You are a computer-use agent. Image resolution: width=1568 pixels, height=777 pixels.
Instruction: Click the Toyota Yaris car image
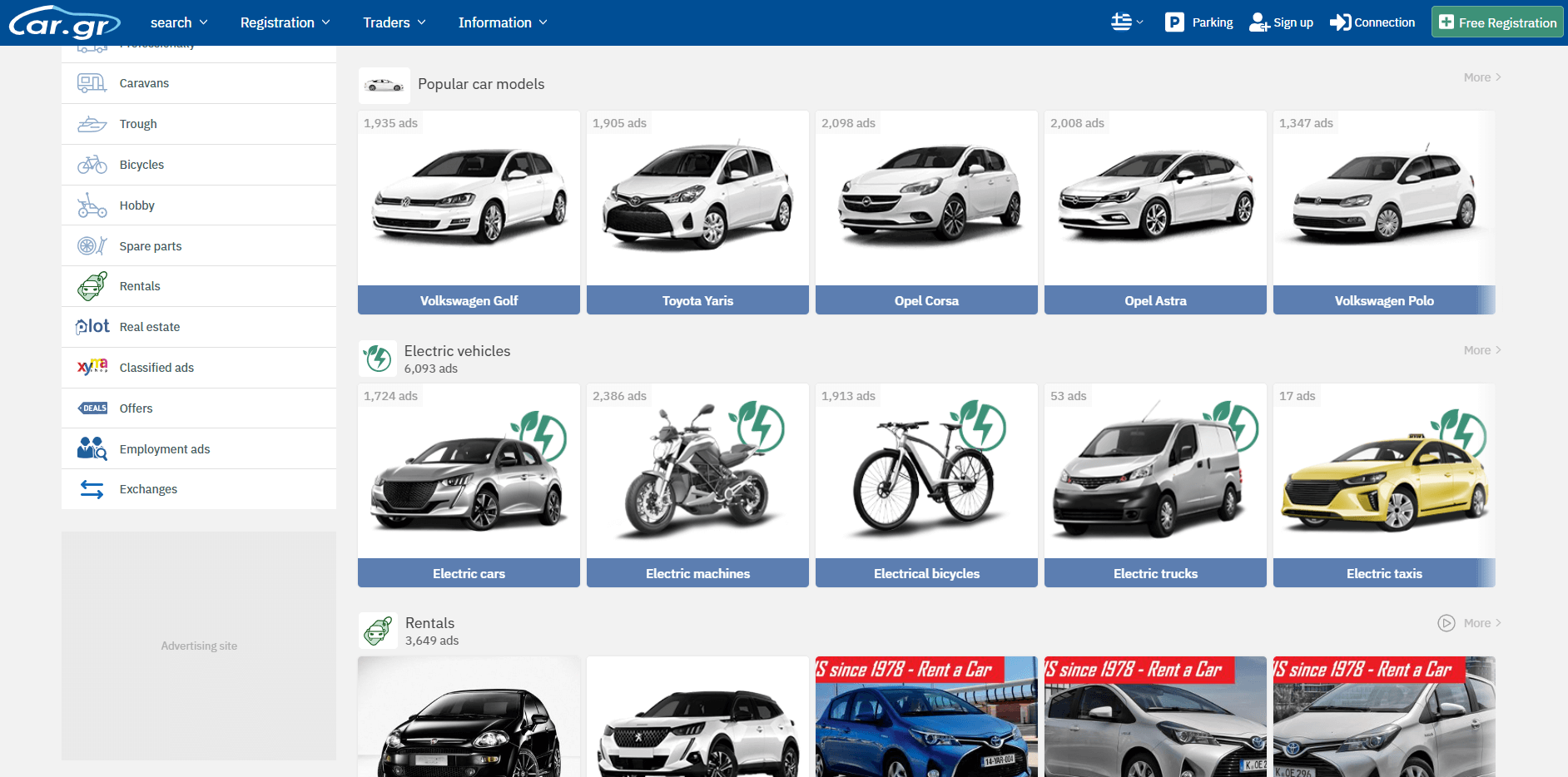697,197
